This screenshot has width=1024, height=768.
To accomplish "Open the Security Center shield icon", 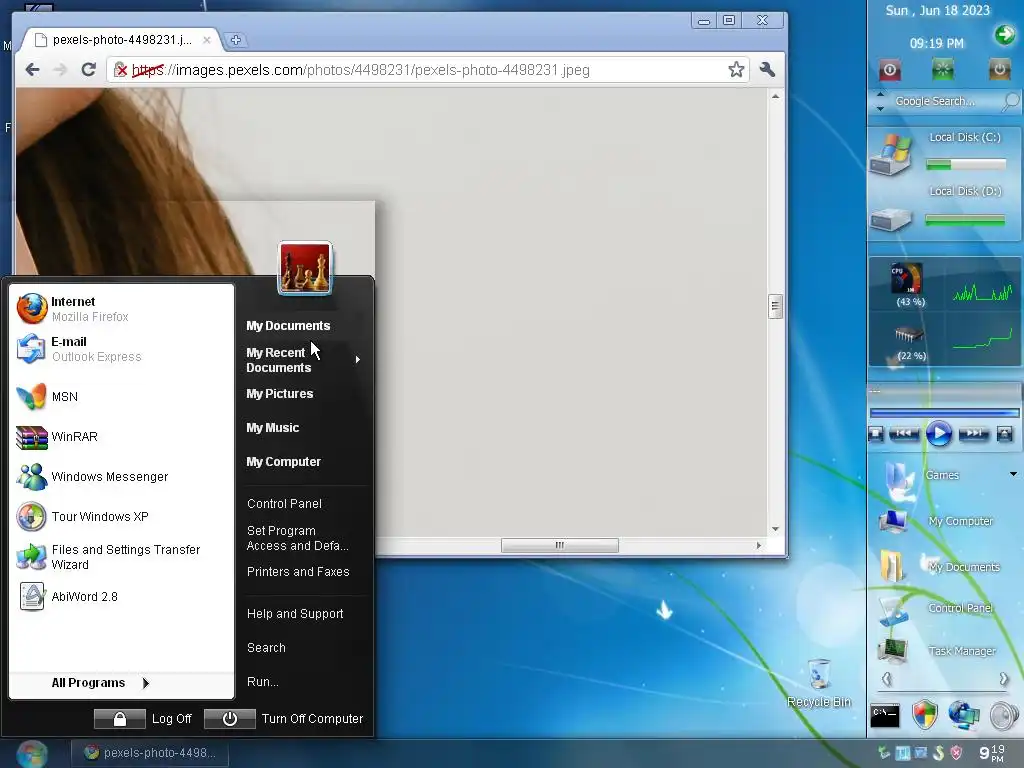I will pyautogui.click(x=925, y=715).
